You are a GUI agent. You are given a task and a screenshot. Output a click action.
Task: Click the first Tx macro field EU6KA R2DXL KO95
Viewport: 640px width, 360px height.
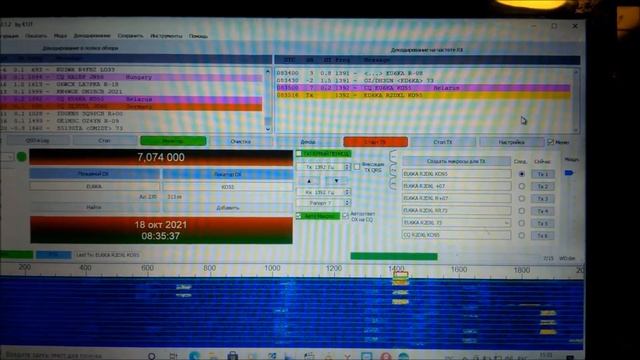point(456,174)
